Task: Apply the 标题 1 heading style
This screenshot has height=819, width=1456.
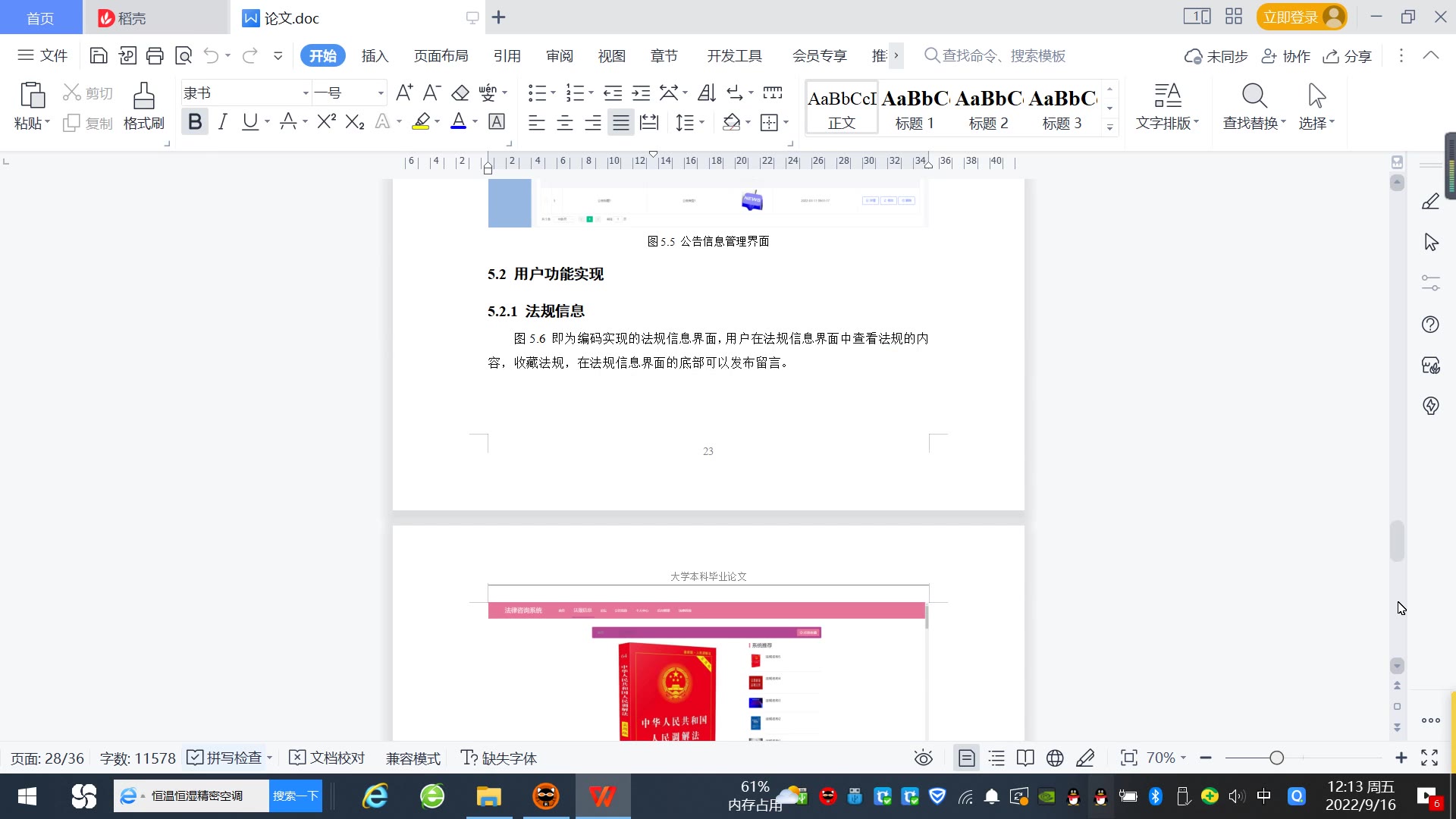Action: tap(915, 108)
